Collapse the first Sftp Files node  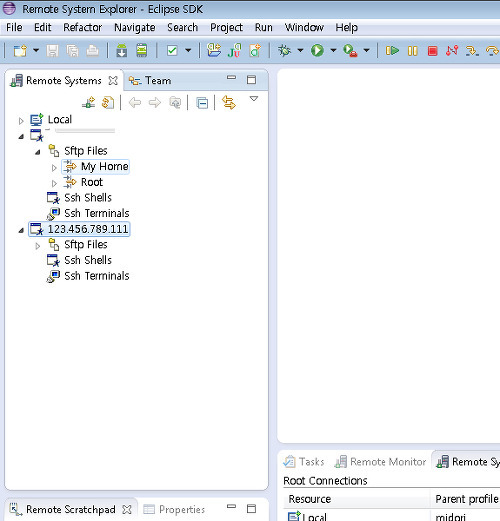coord(38,152)
